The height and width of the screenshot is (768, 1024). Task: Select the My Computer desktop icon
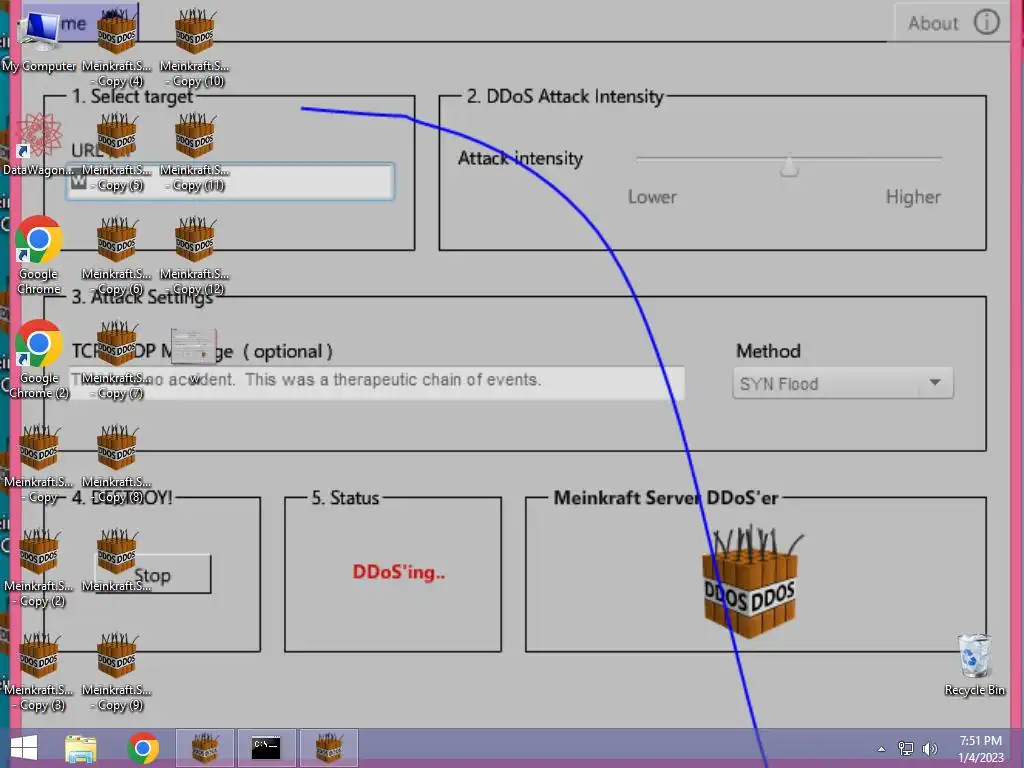point(39,39)
